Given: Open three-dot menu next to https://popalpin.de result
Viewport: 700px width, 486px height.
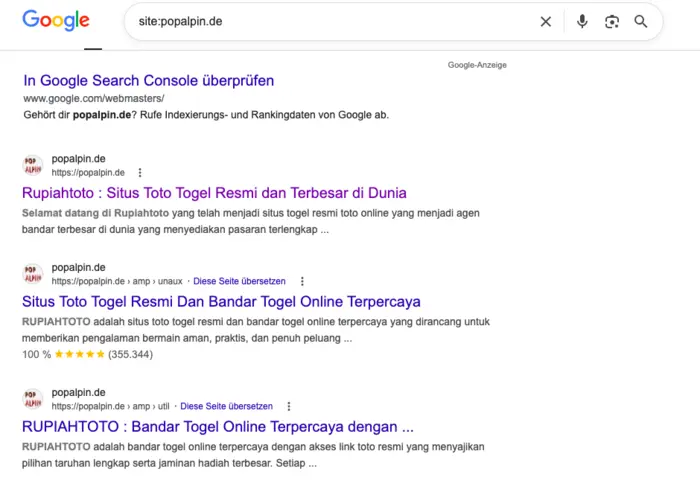Looking at the screenshot, I should coord(140,173).
